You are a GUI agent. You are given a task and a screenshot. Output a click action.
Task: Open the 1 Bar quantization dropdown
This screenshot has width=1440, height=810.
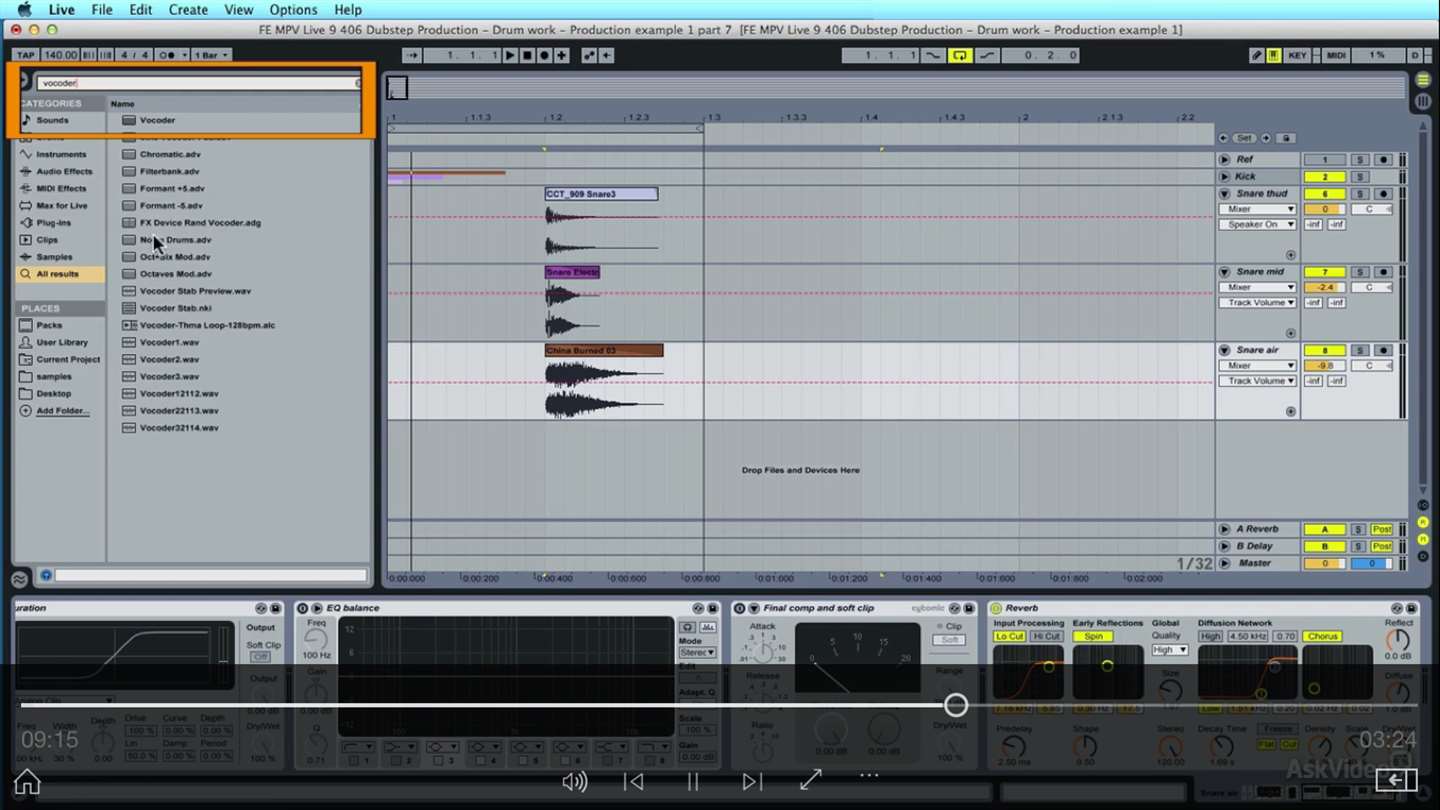coord(211,55)
